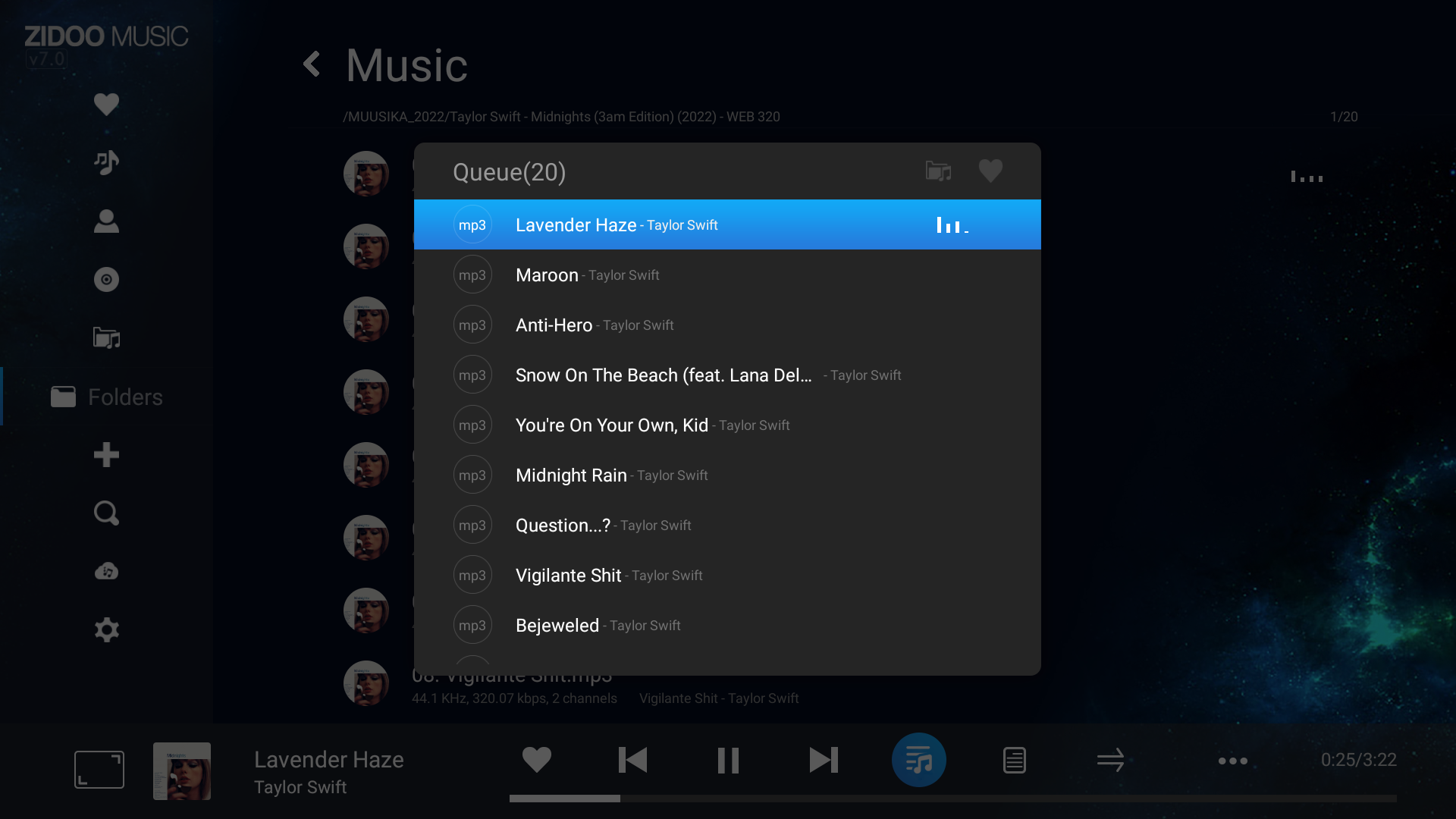Open more options three dots
The height and width of the screenshot is (819, 1456).
(x=1233, y=761)
